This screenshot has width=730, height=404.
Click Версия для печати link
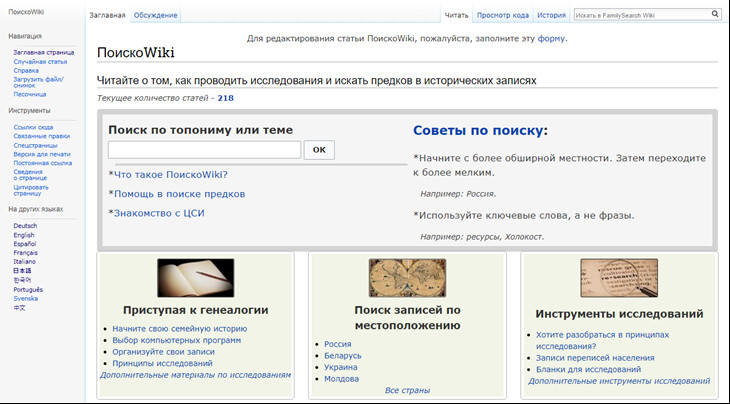[x=42, y=154]
